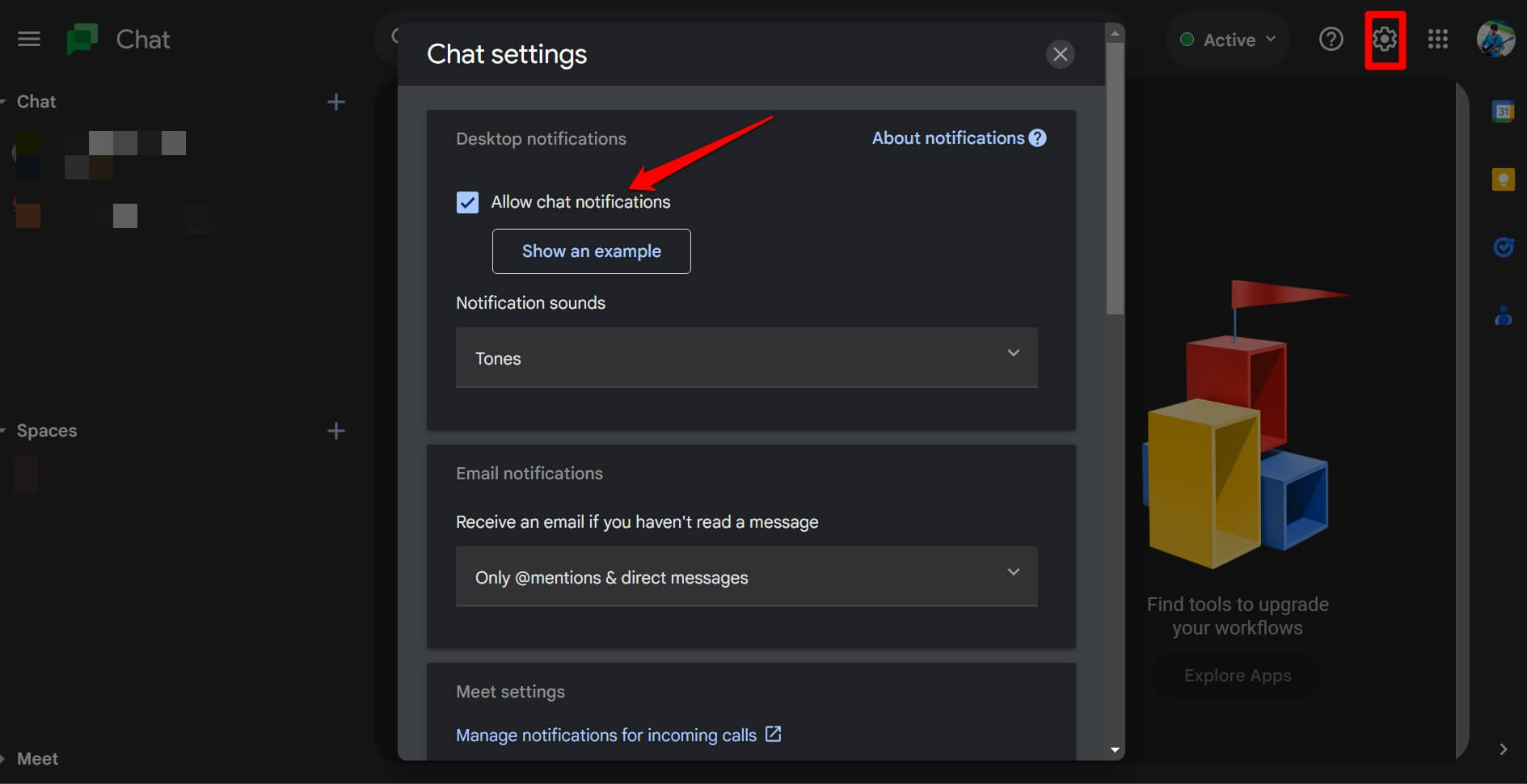The image size is (1527, 784).
Task: Click the Meet settings heading
Action: (x=510, y=692)
